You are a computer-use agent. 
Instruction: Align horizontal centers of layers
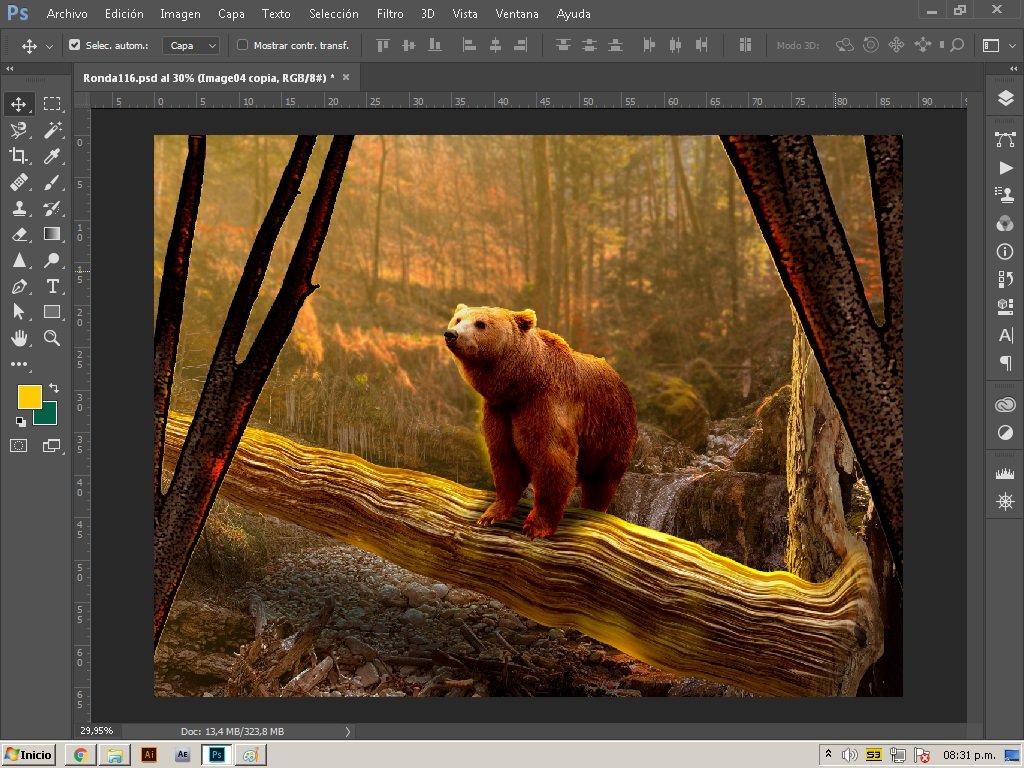click(x=495, y=45)
